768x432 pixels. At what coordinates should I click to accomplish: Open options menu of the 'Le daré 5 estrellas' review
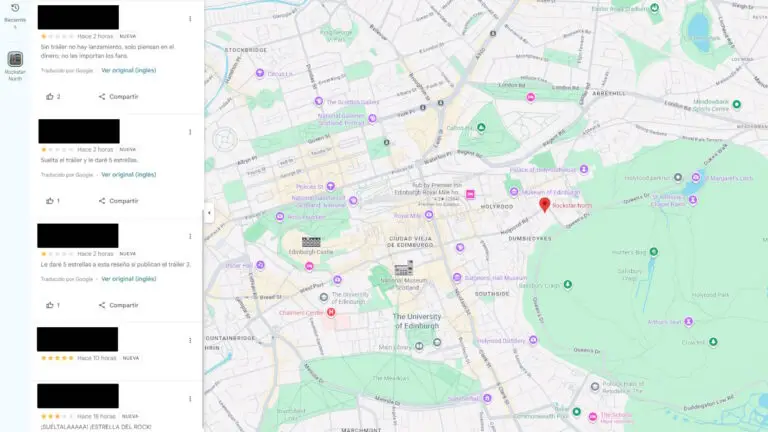(x=190, y=237)
